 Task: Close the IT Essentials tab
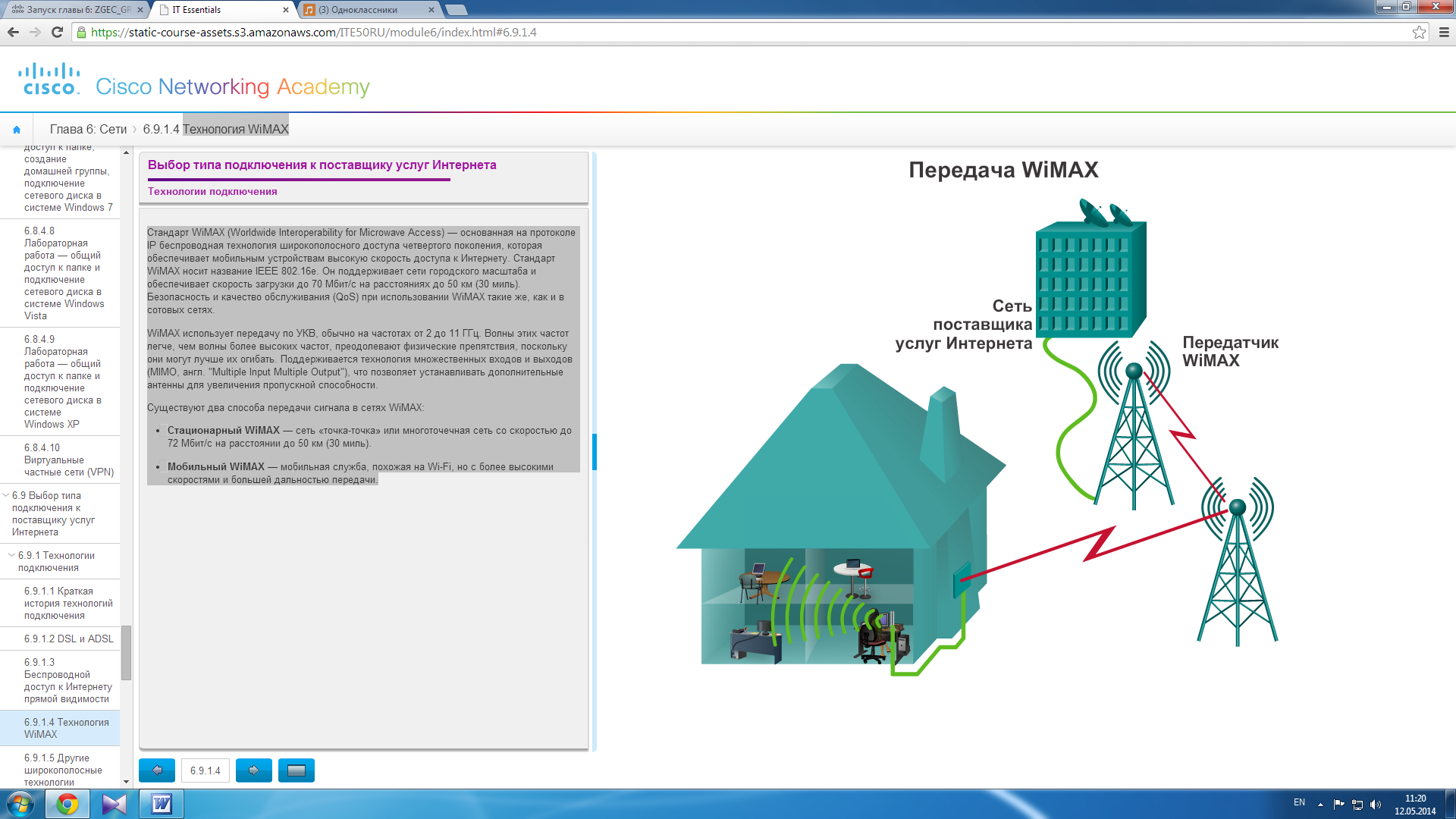[286, 10]
